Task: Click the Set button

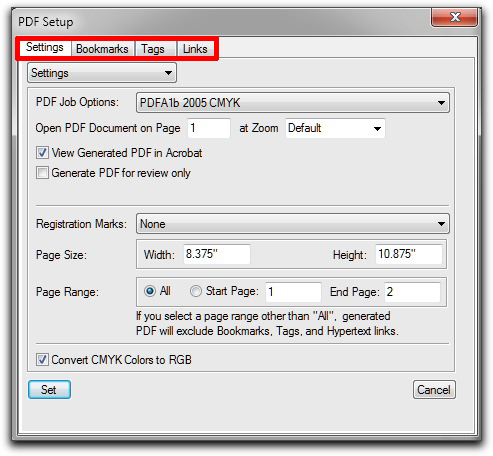Action: [x=49, y=390]
